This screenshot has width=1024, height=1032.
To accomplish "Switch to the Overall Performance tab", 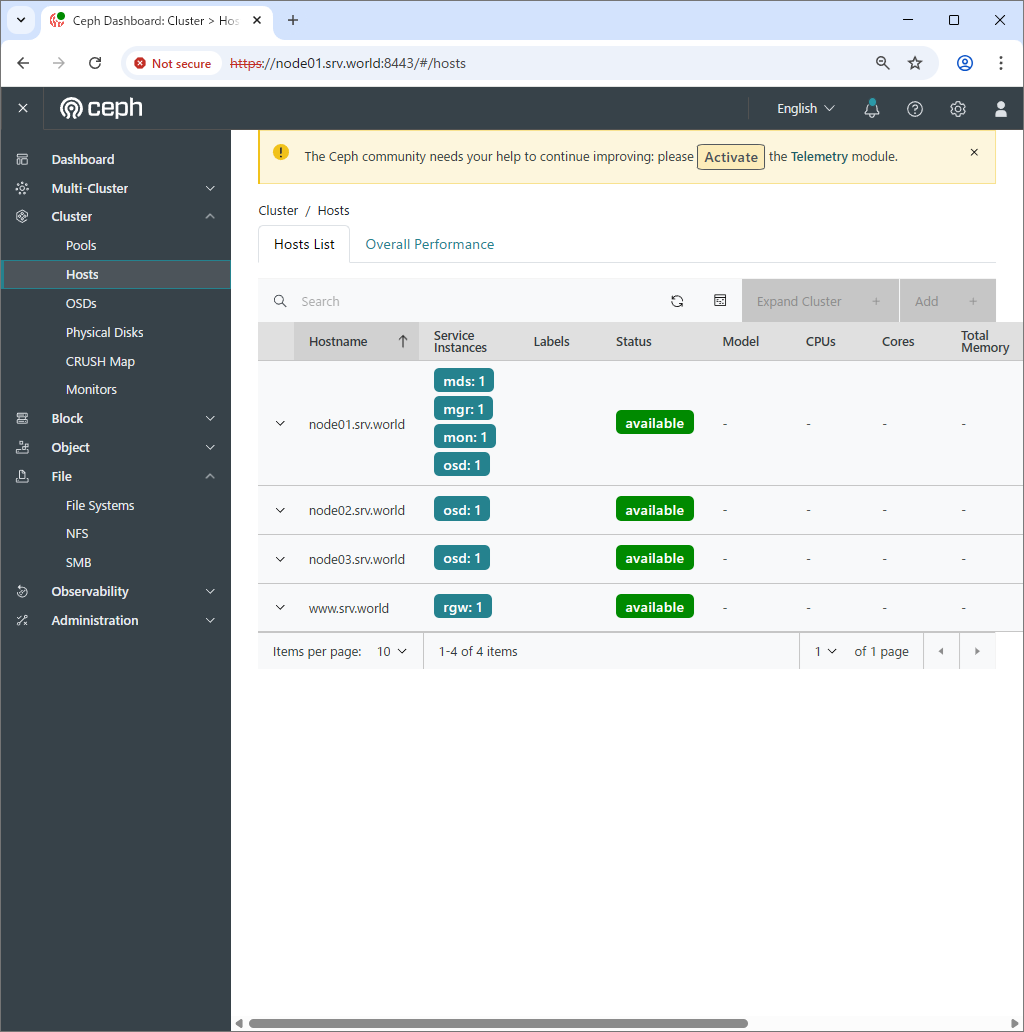I will click(429, 244).
